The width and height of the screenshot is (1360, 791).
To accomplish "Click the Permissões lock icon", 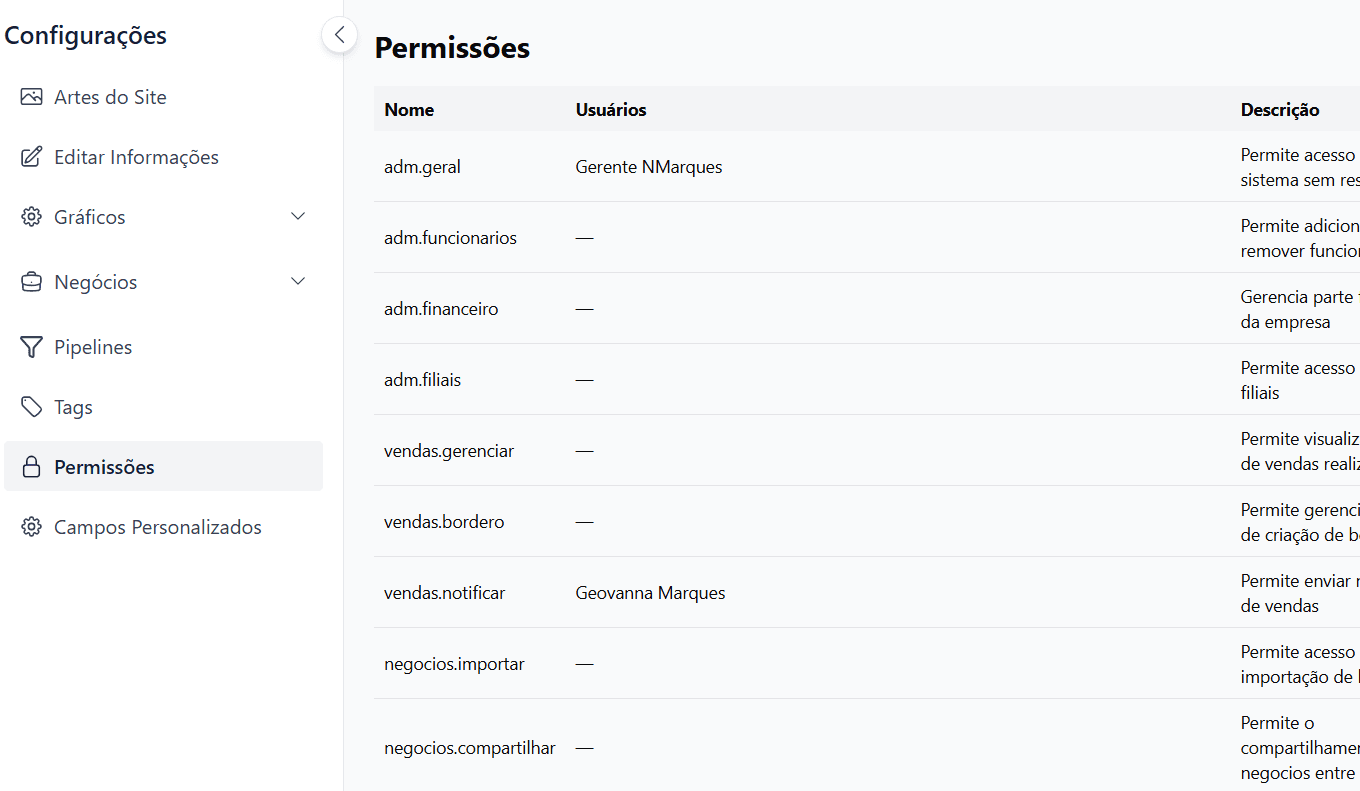I will [31, 466].
